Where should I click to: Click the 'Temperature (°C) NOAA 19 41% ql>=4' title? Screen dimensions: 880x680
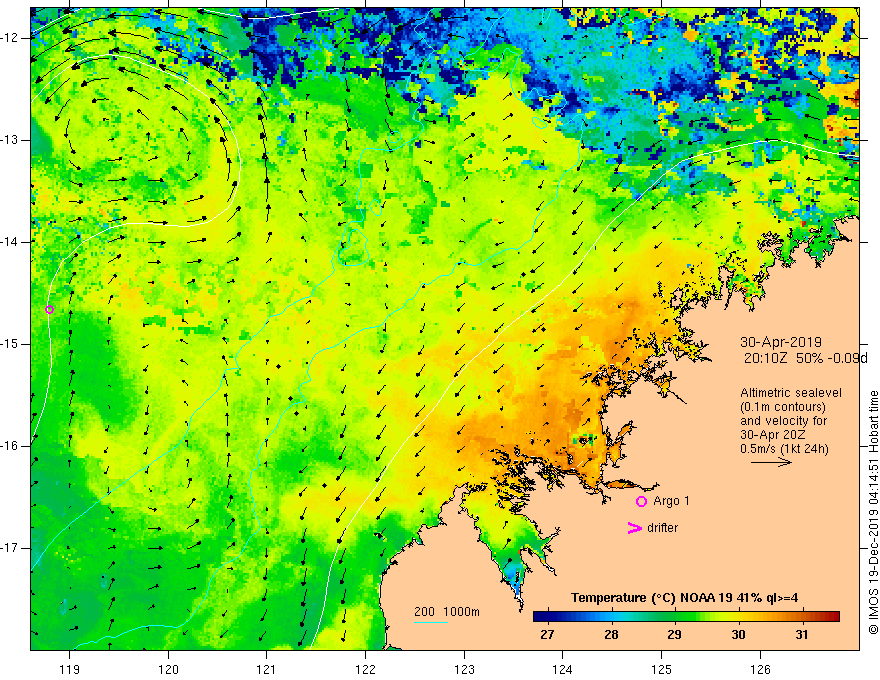(x=684, y=598)
